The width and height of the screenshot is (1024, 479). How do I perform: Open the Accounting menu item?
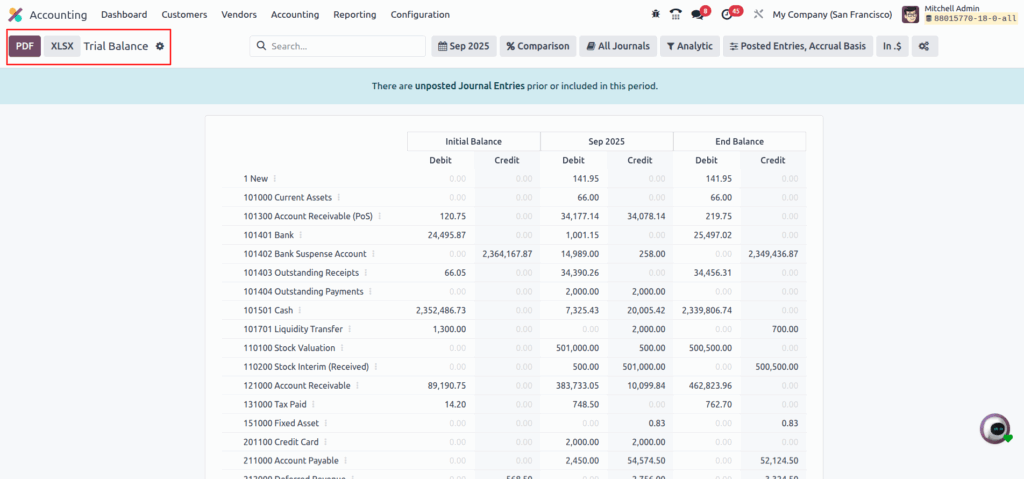(295, 14)
